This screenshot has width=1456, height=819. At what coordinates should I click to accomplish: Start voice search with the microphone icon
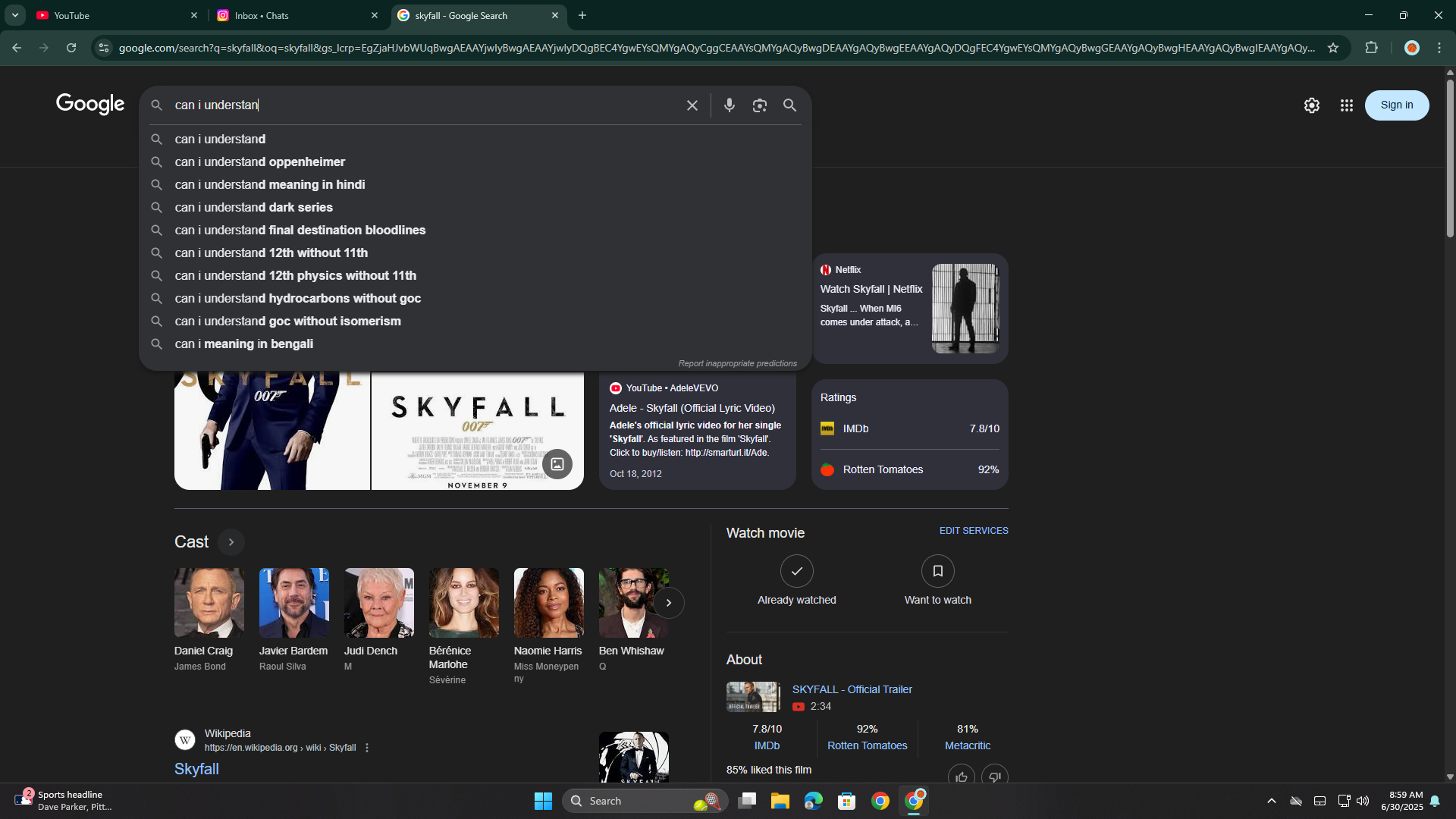tap(729, 105)
